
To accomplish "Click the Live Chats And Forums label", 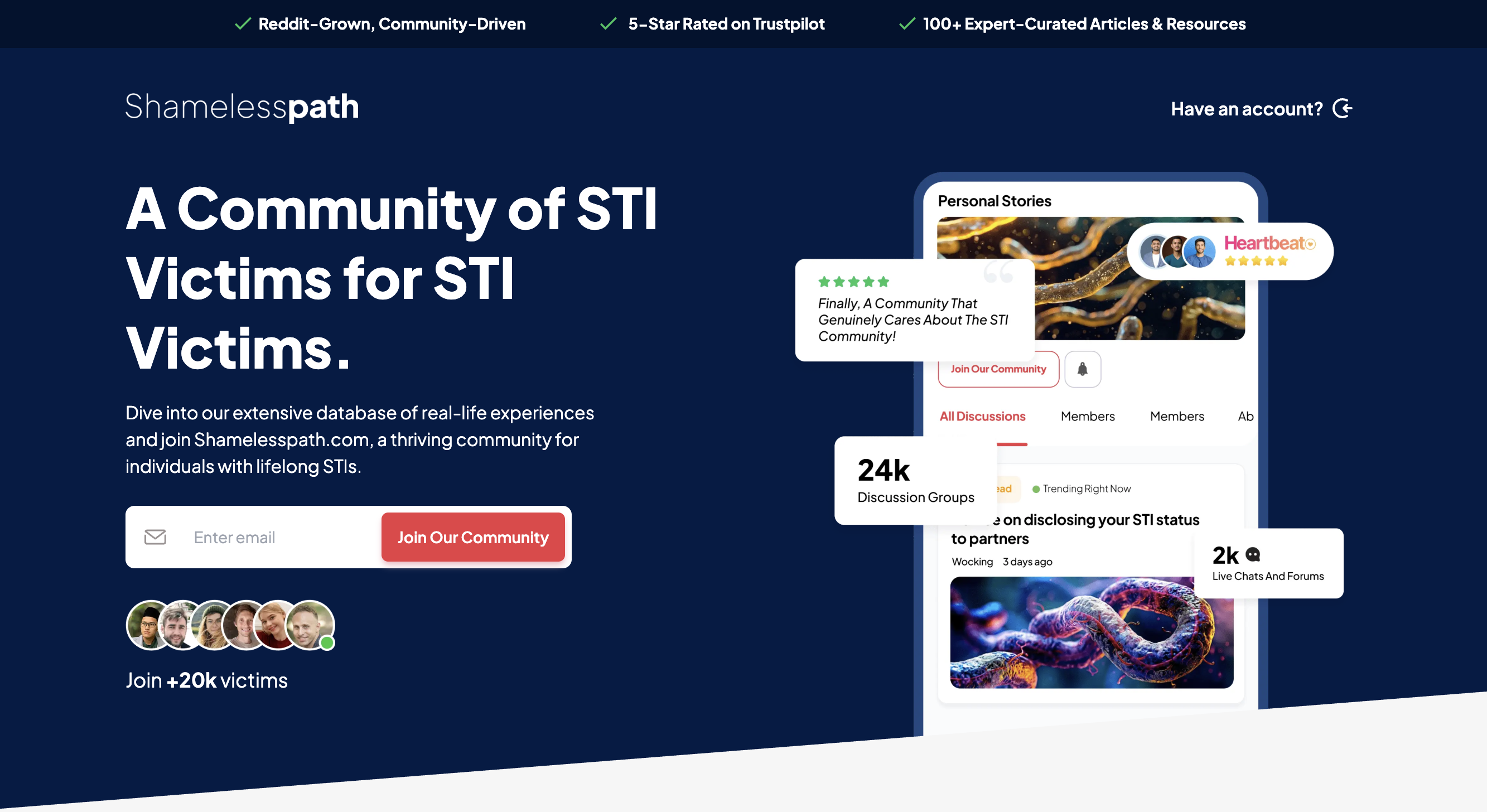I will [1268, 576].
